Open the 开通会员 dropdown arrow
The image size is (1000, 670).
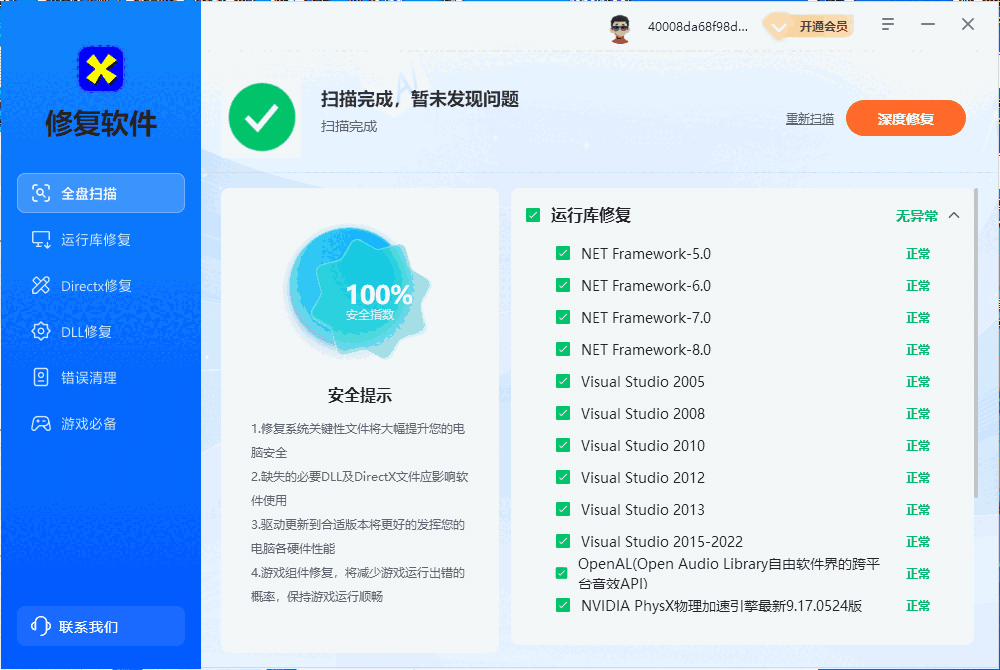click(778, 26)
